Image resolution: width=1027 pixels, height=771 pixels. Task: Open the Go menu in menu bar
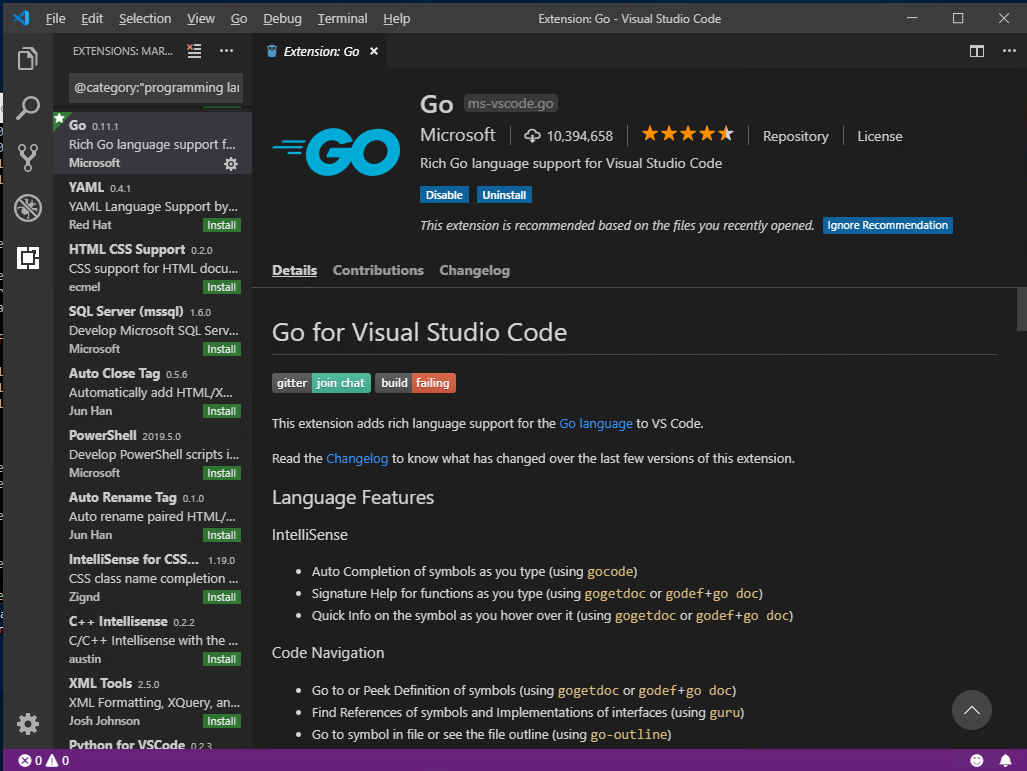tap(238, 18)
